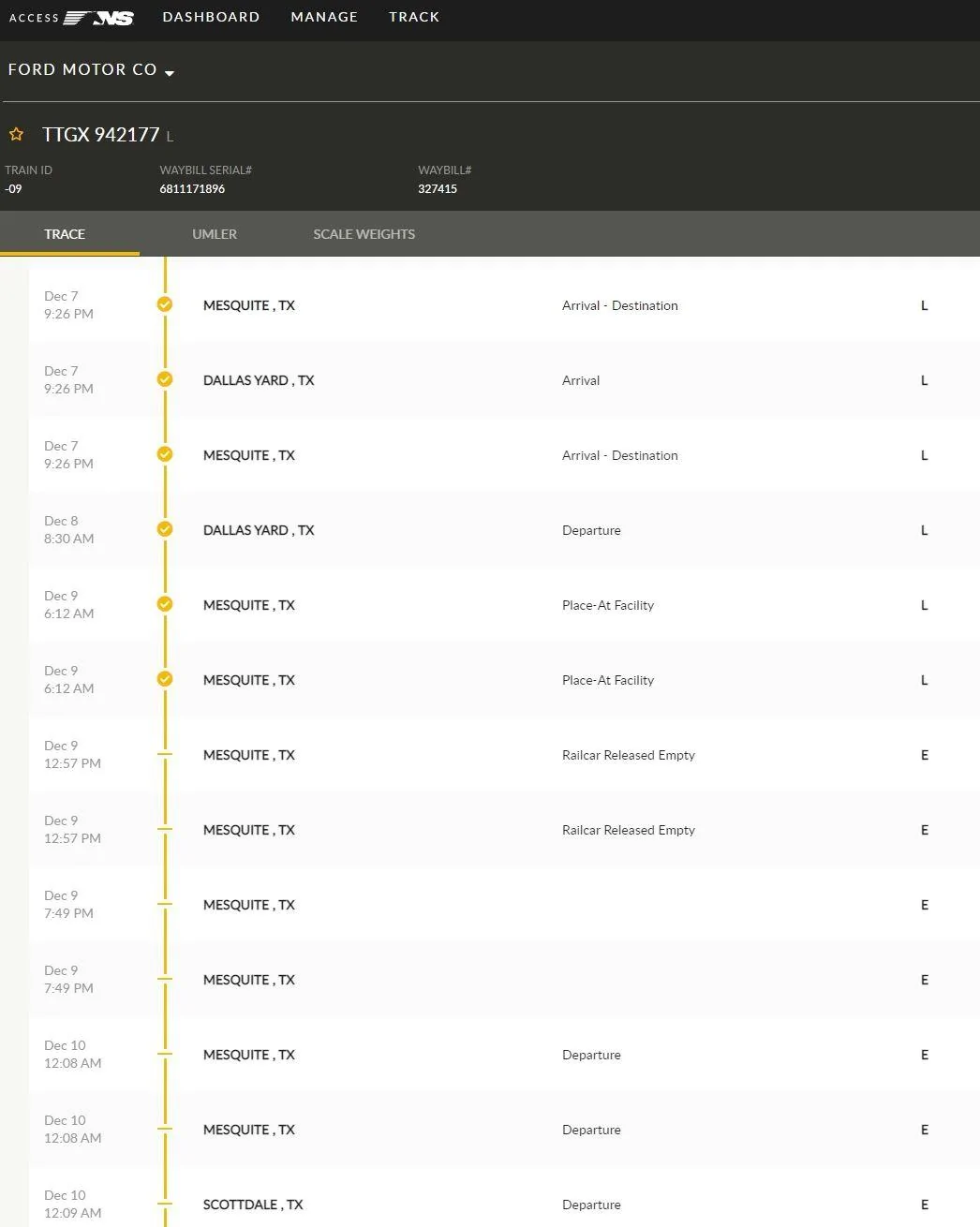This screenshot has height=1227, width=980.
Task: Click the Departure event on Dec 8 row
Action: (591, 530)
